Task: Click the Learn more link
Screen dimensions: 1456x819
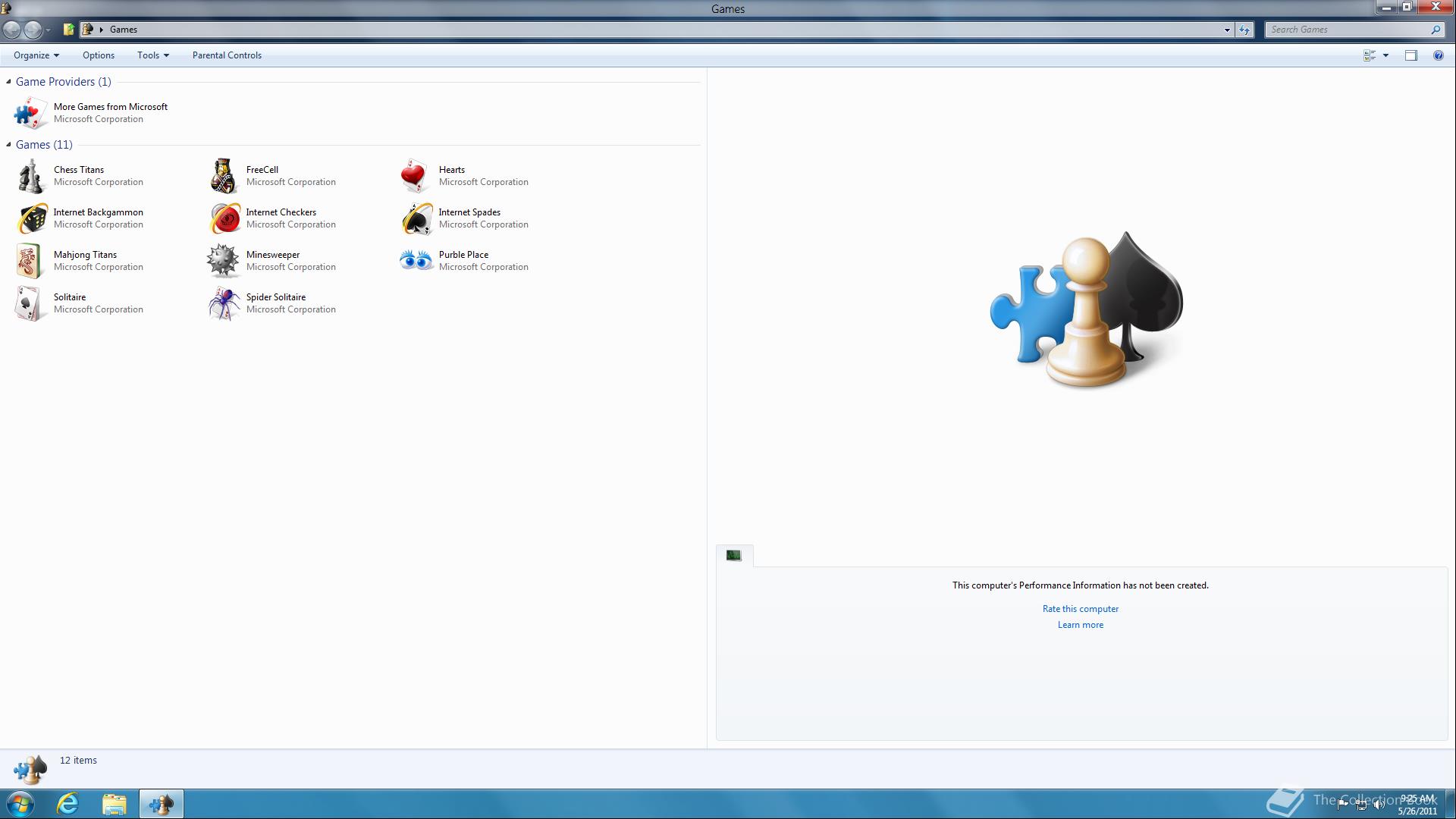Action: [1080, 625]
